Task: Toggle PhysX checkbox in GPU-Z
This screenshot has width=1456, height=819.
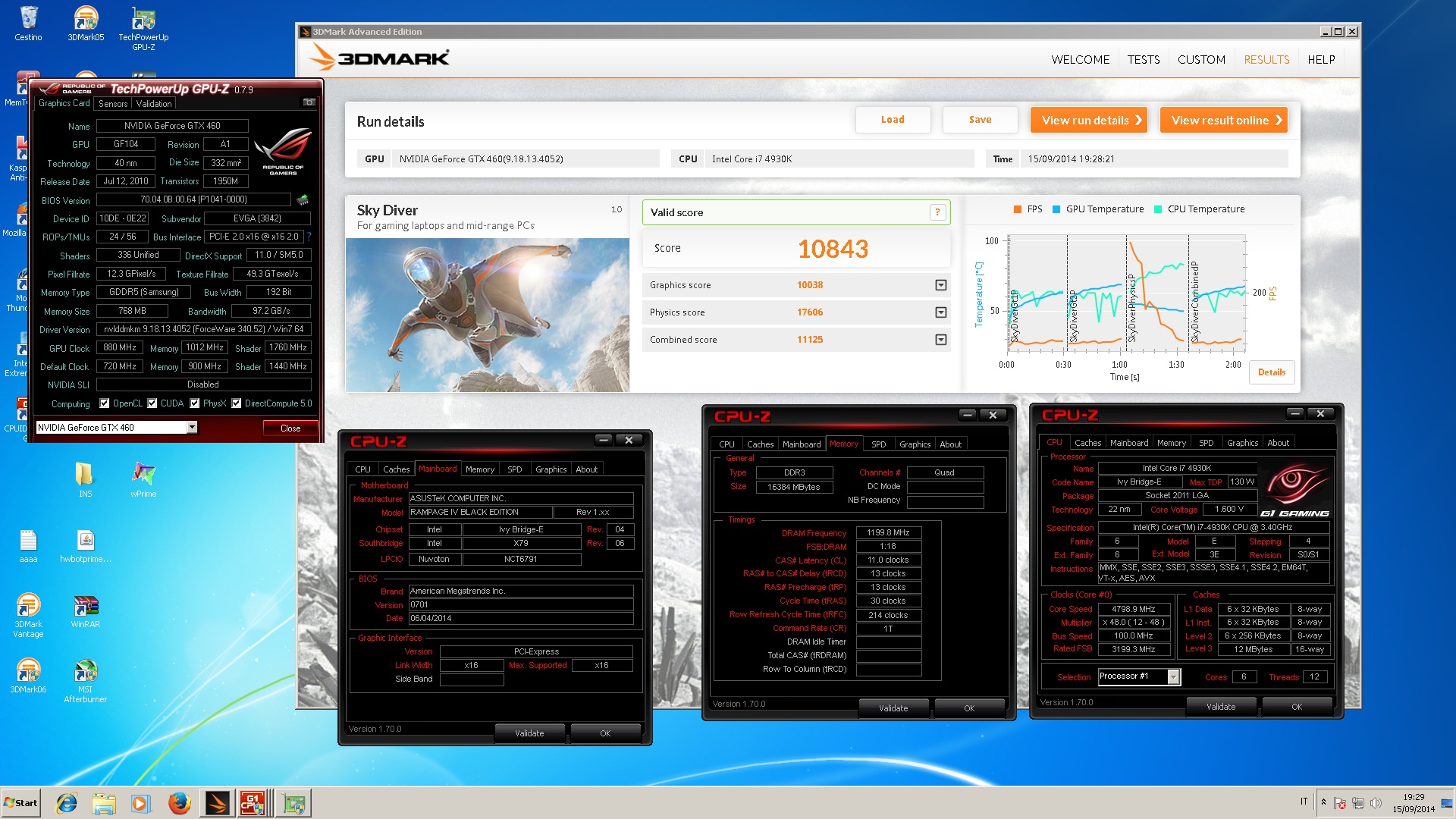Action: point(195,403)
